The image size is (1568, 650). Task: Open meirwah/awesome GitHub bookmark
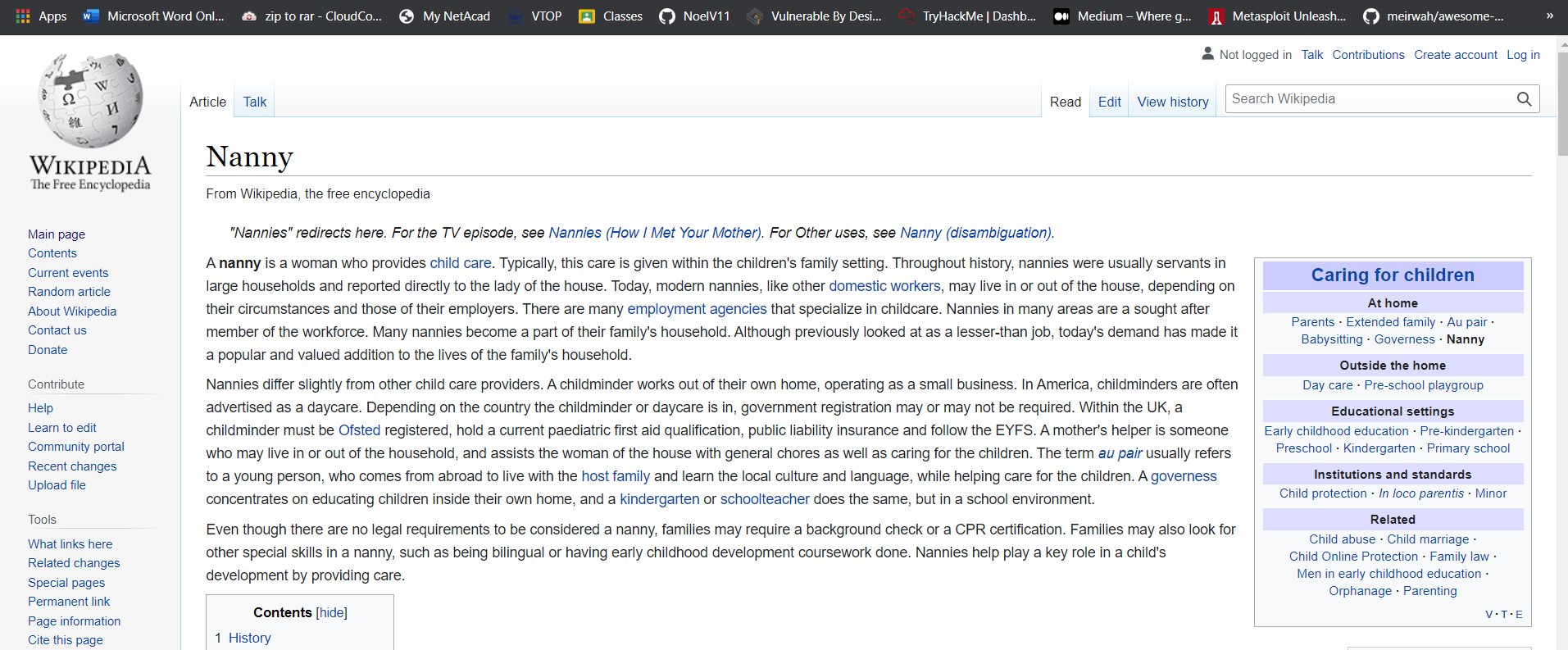1433,16
